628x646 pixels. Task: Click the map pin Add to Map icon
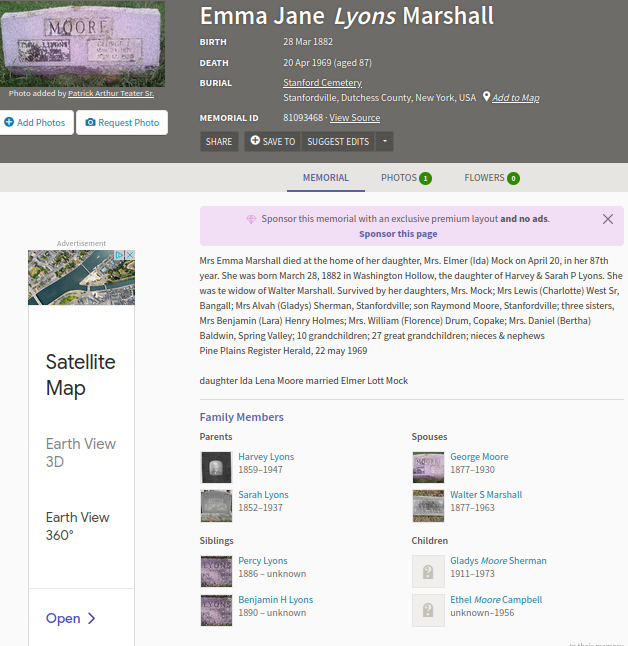[x=486, y=98]
